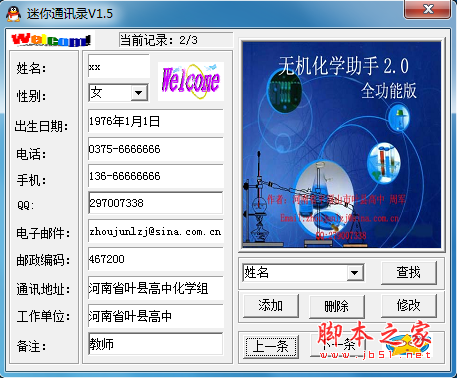
Task: Click the 工作单位: label
Action: tap(43, 316)
